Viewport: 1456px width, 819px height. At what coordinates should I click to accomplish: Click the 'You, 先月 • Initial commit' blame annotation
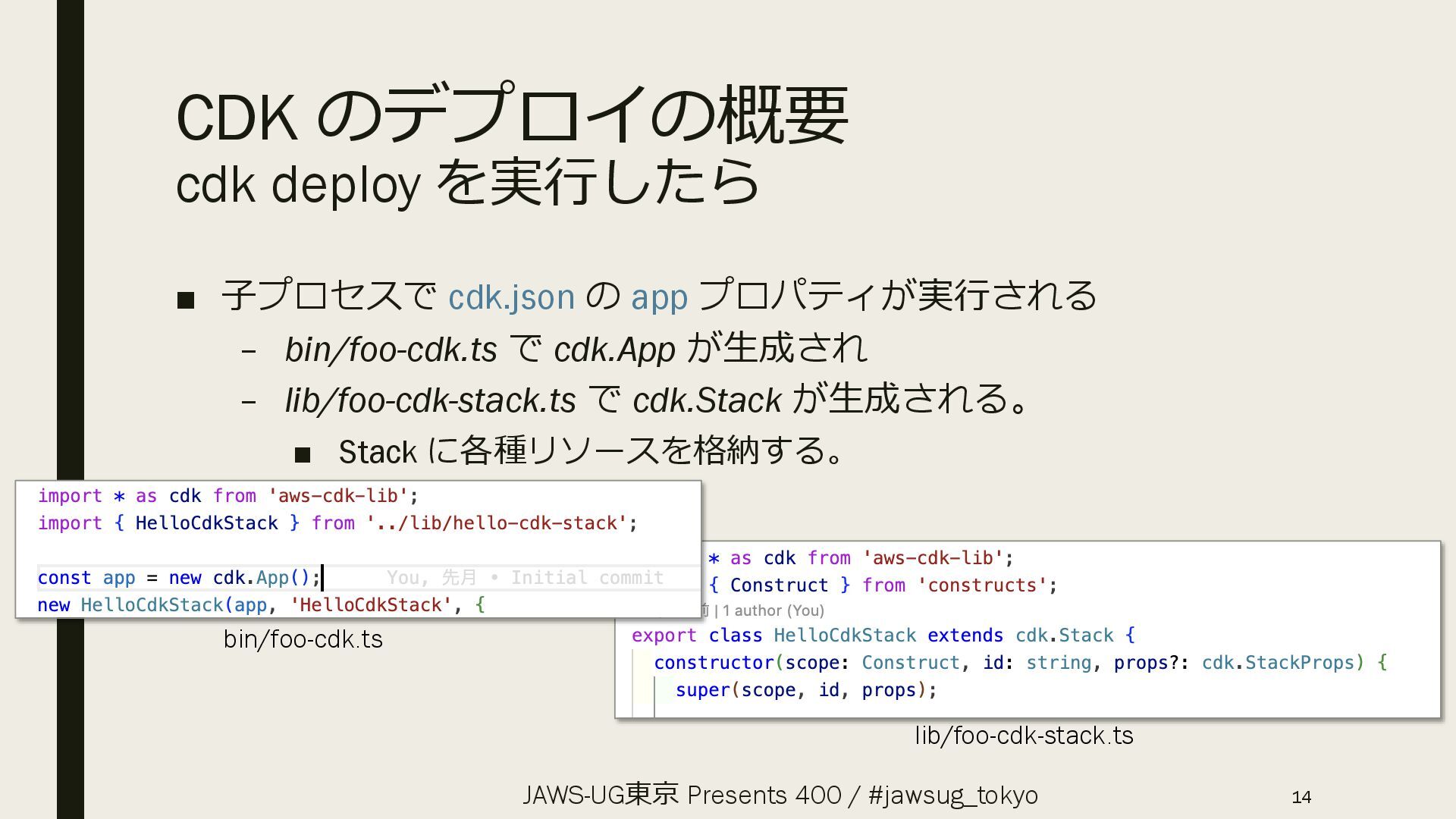click(x=525, y=578)
